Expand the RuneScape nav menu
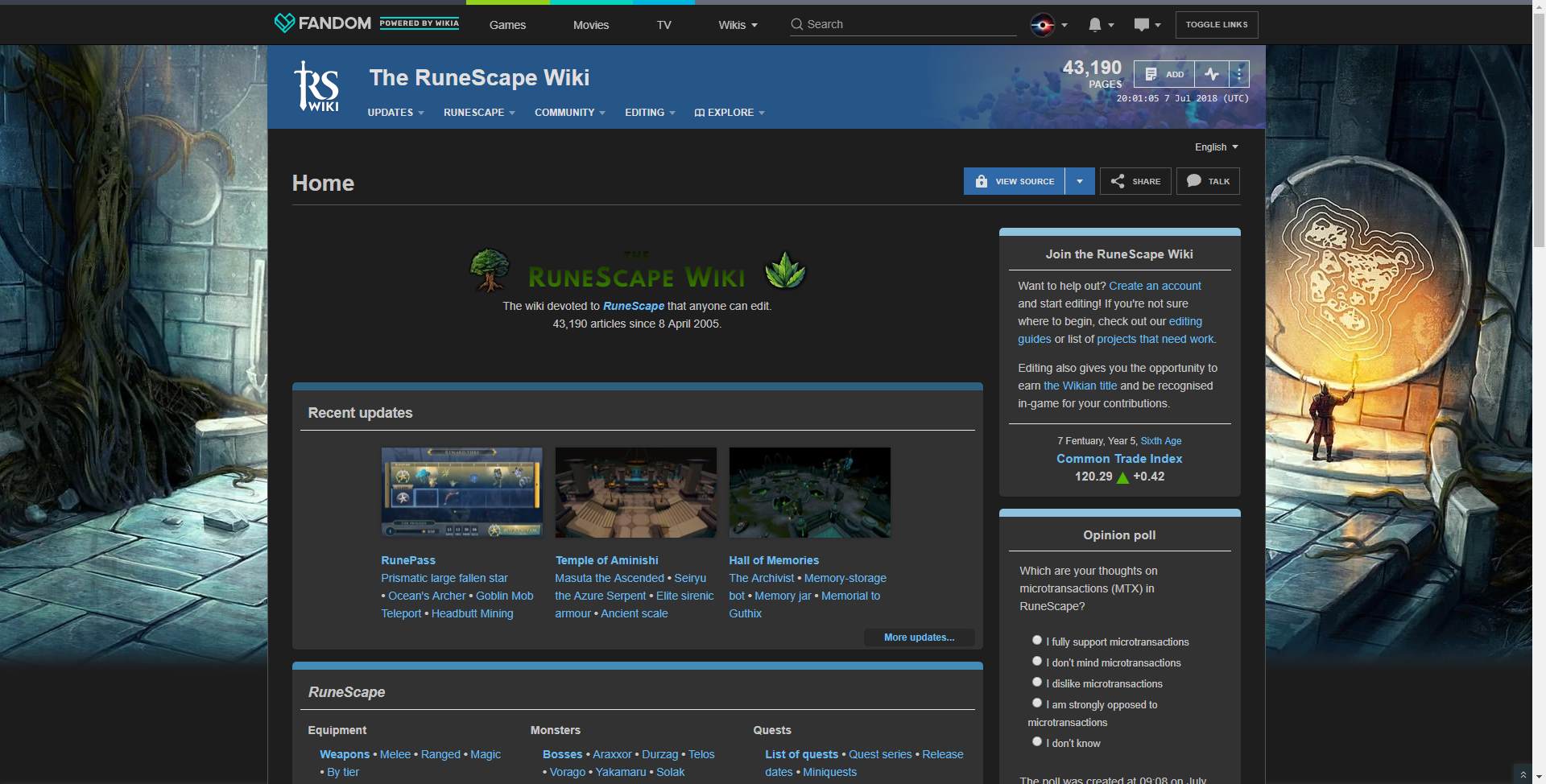Screen dimensions: 1546x784 [479, 113]
